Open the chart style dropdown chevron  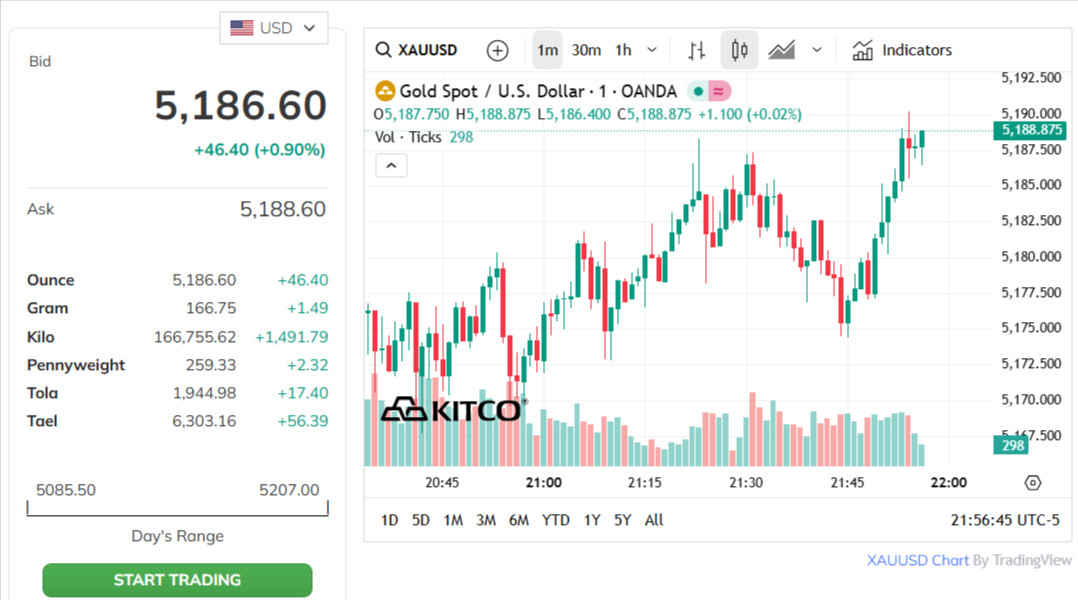(817, 50)
